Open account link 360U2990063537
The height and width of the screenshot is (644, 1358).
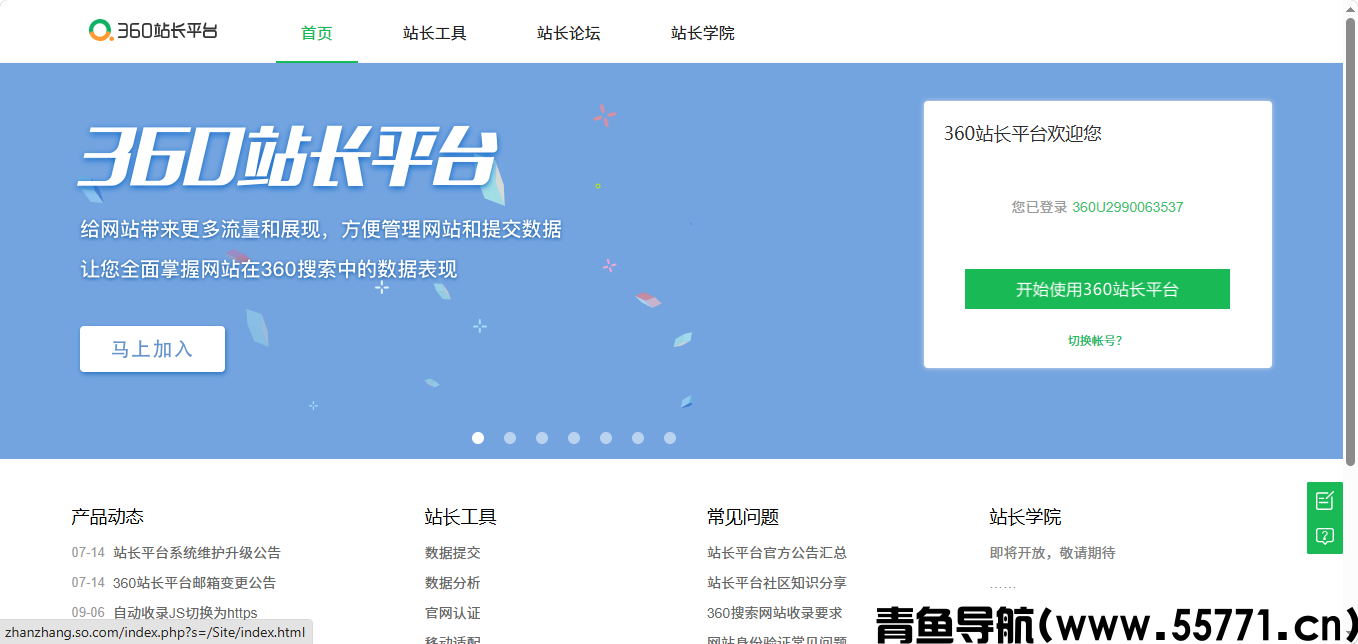(1128, 207)
